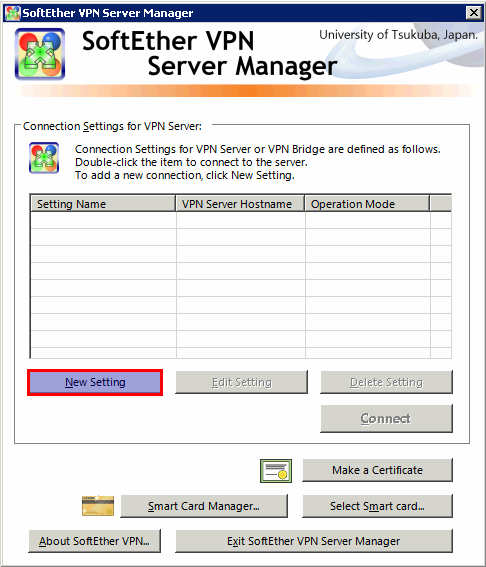486x567 pixels.
Task: Click the Delete Setting button
Action: tap(386, 382)
